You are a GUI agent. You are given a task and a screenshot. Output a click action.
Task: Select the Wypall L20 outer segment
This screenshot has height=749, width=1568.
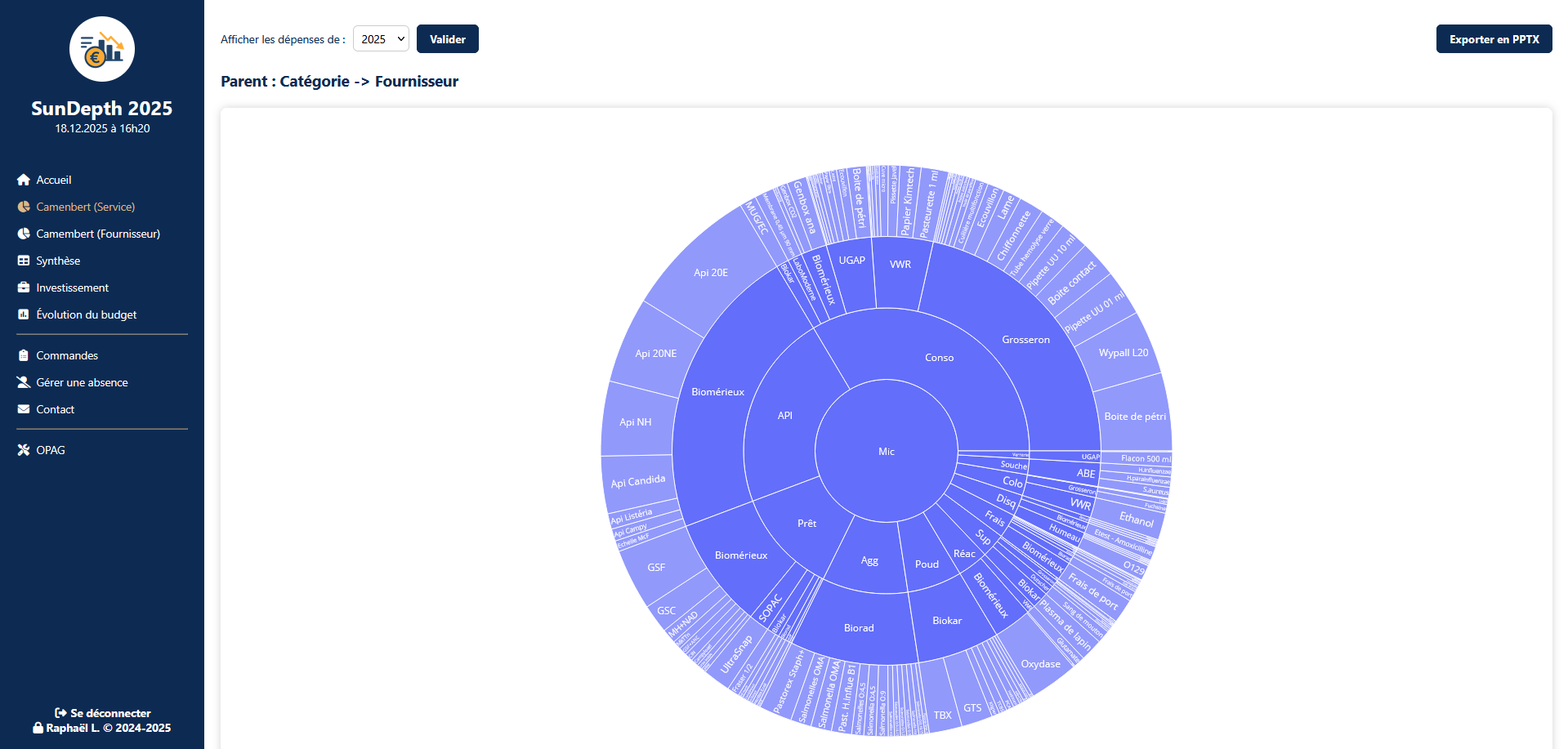tap(1124, 353)
